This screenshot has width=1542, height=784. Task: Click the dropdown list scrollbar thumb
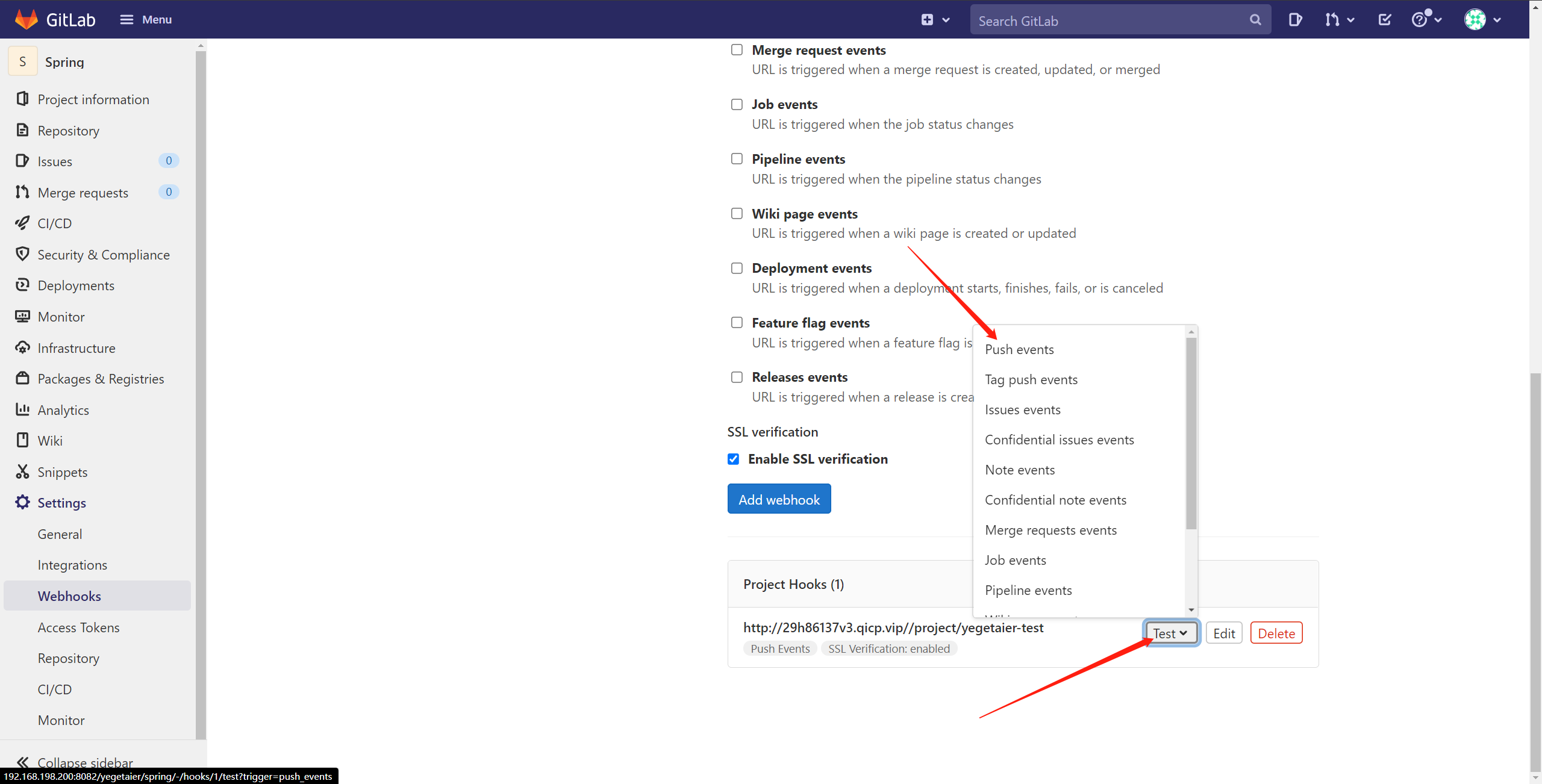pyautogui.click(x=1191, y=434)
